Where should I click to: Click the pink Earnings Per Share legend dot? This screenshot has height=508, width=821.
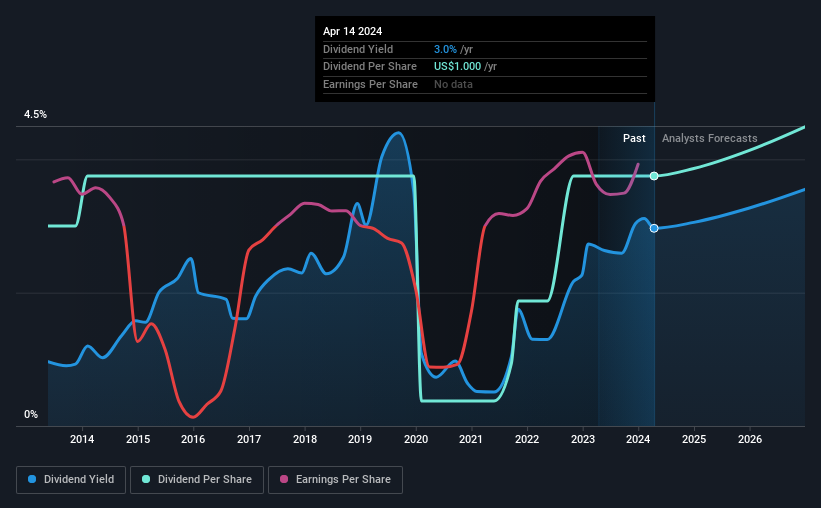pos(284,479)
